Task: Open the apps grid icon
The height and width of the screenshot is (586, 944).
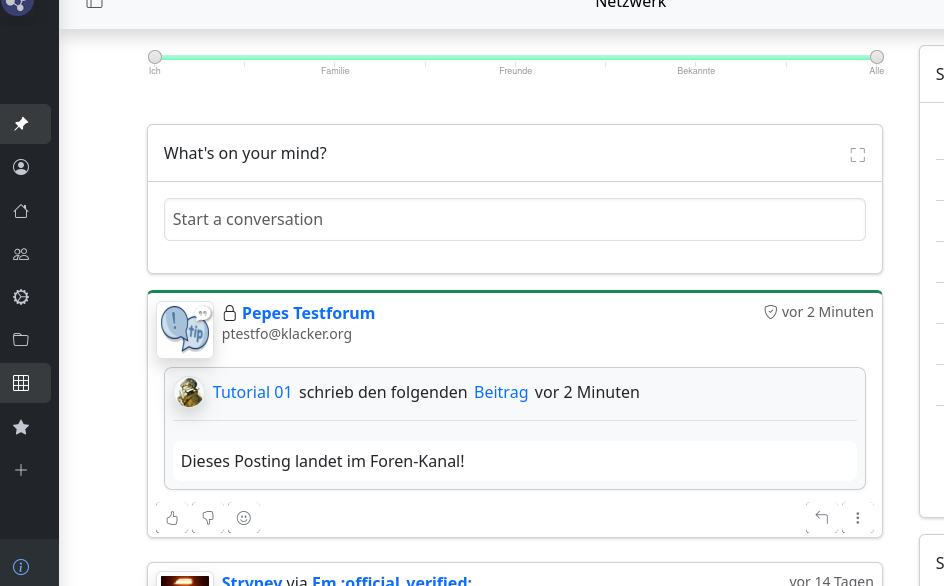Action: tap(21, 383)
